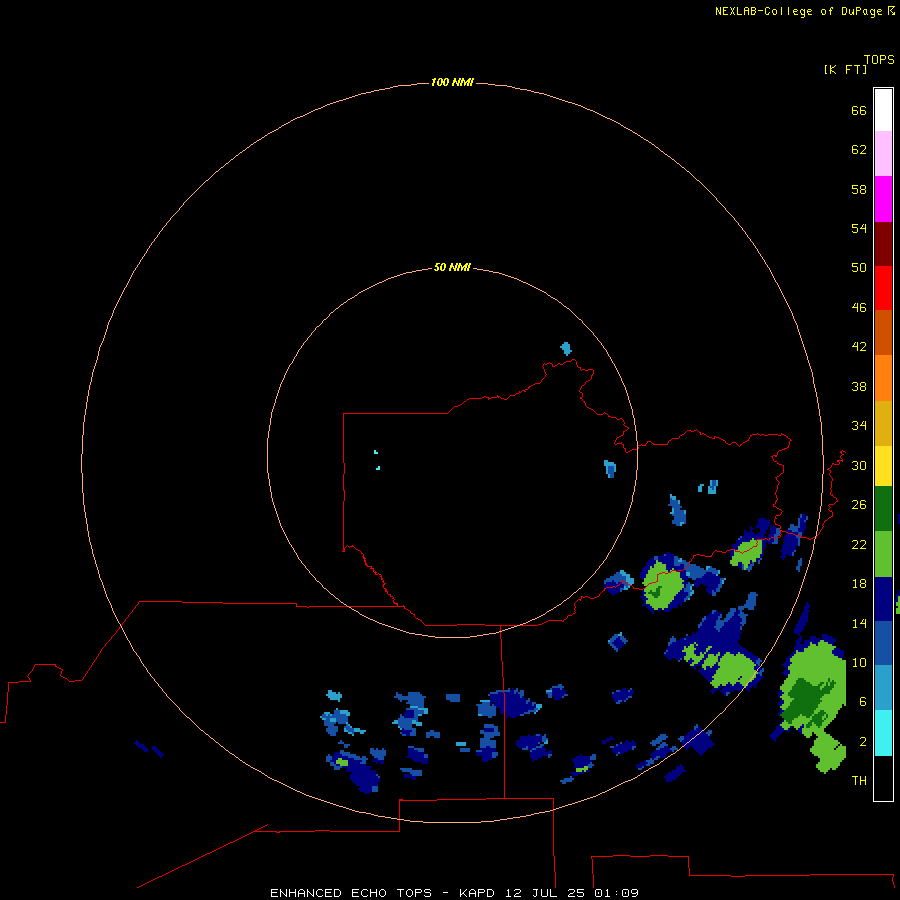Click the legend value "26"
Image resolution: width=900 pixels, height=900 pixels.
click(x=859, y=505)
